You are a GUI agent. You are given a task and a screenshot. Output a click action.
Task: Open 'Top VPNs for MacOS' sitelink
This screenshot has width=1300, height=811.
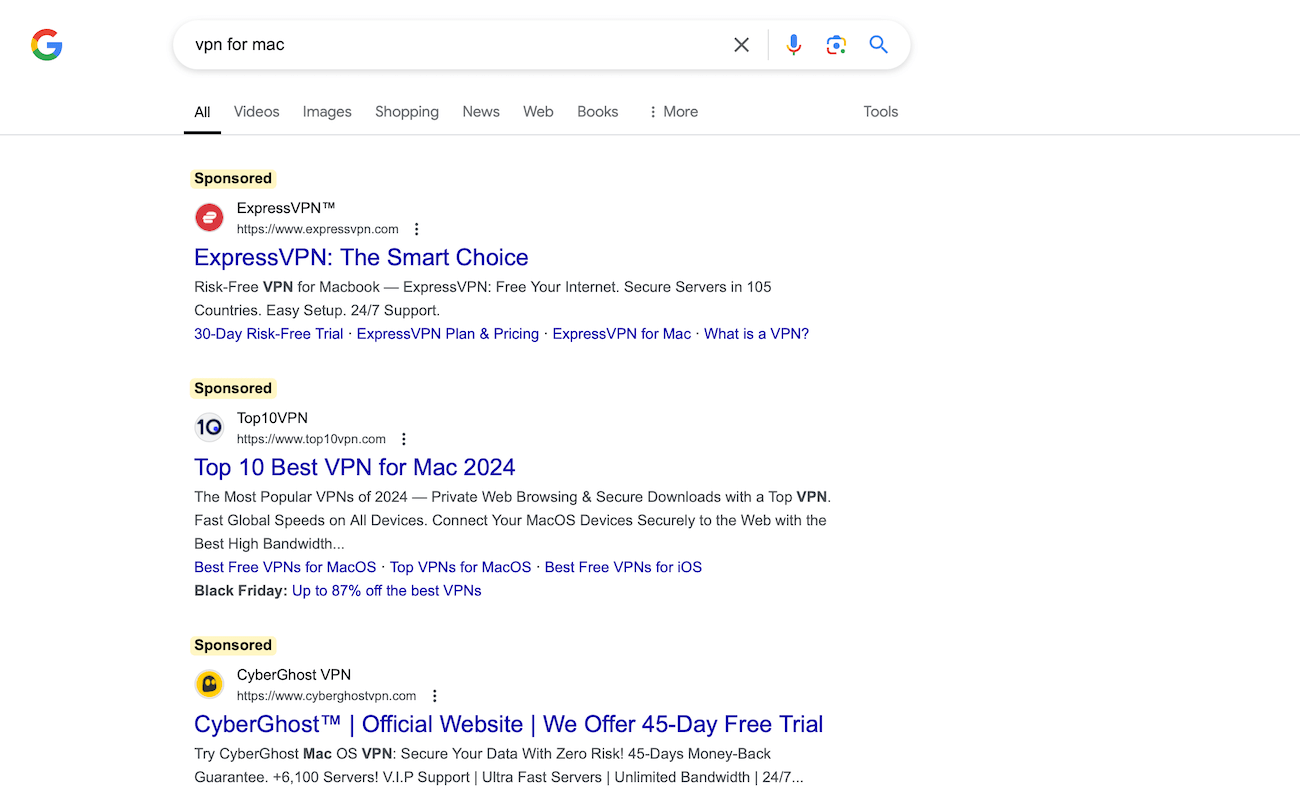tap(461, 567)
